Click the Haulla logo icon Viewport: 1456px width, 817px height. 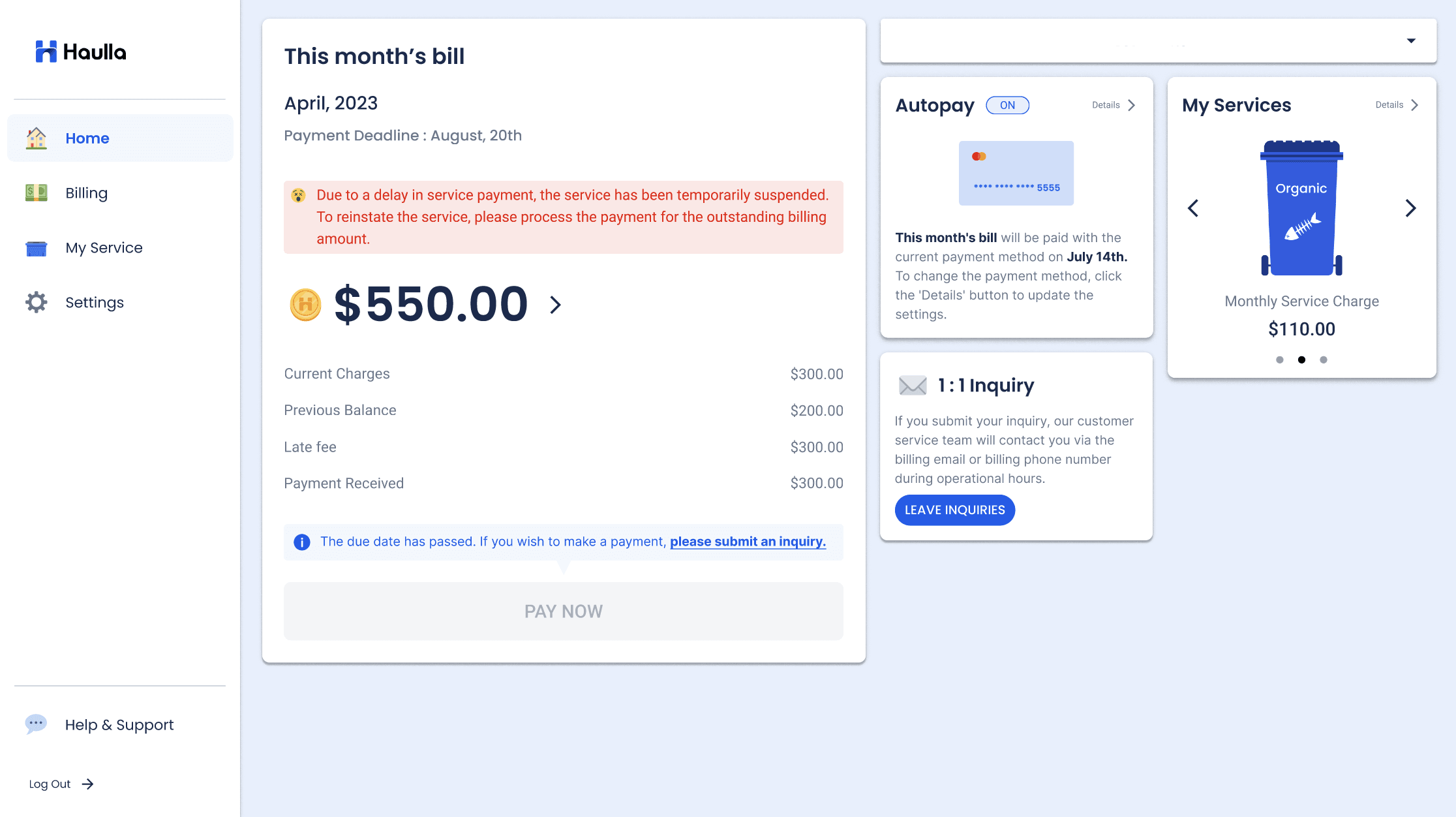pos(46,52)
